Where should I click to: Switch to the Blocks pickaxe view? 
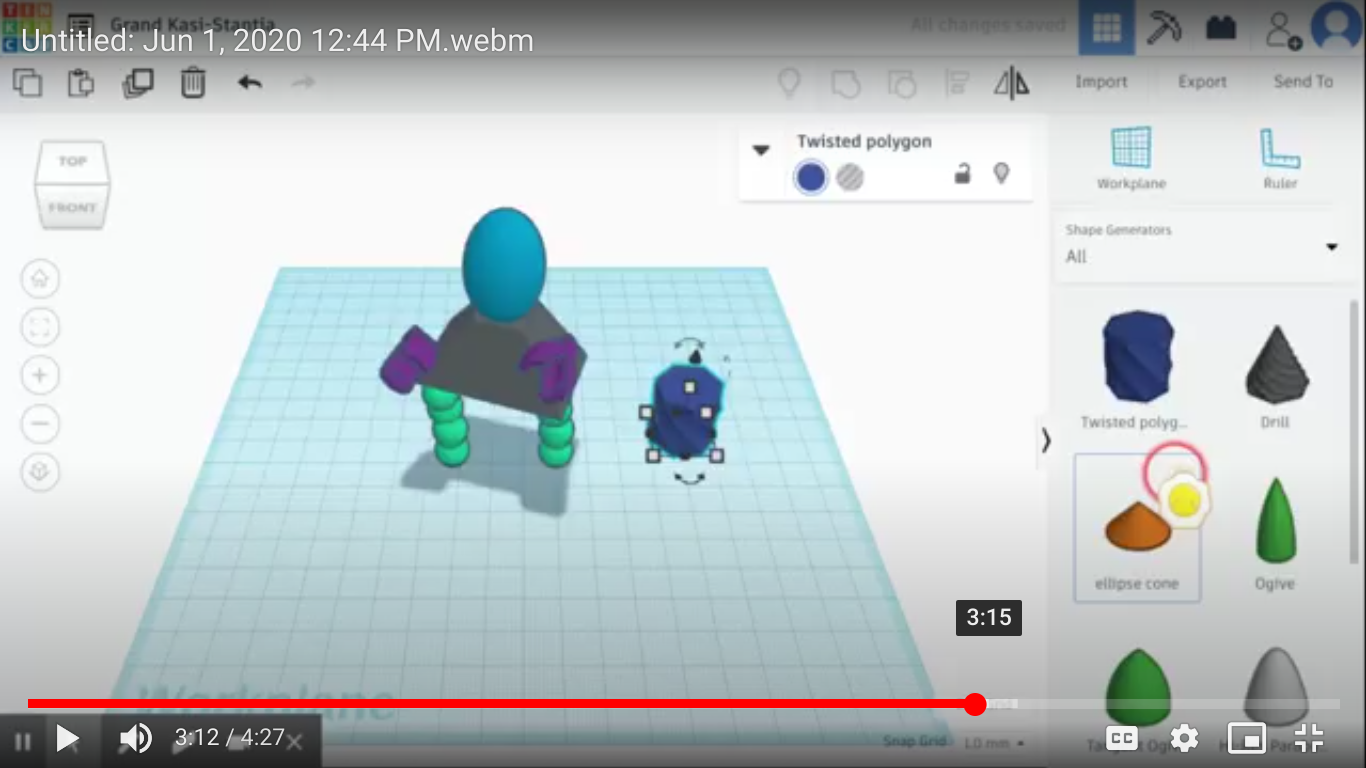1164,27
